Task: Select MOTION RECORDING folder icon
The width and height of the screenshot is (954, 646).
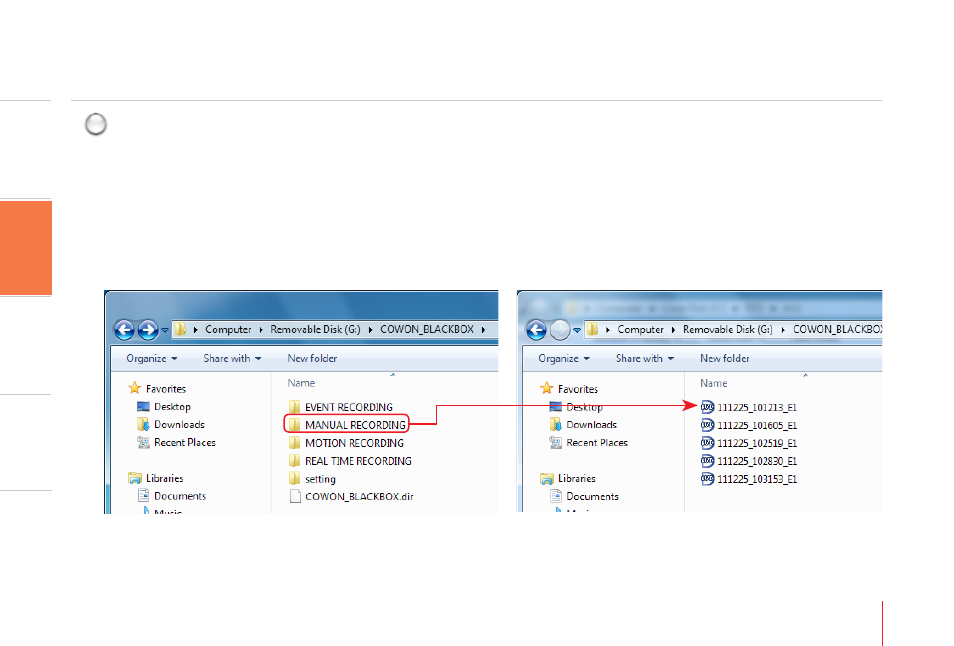Action: point(294,442)
